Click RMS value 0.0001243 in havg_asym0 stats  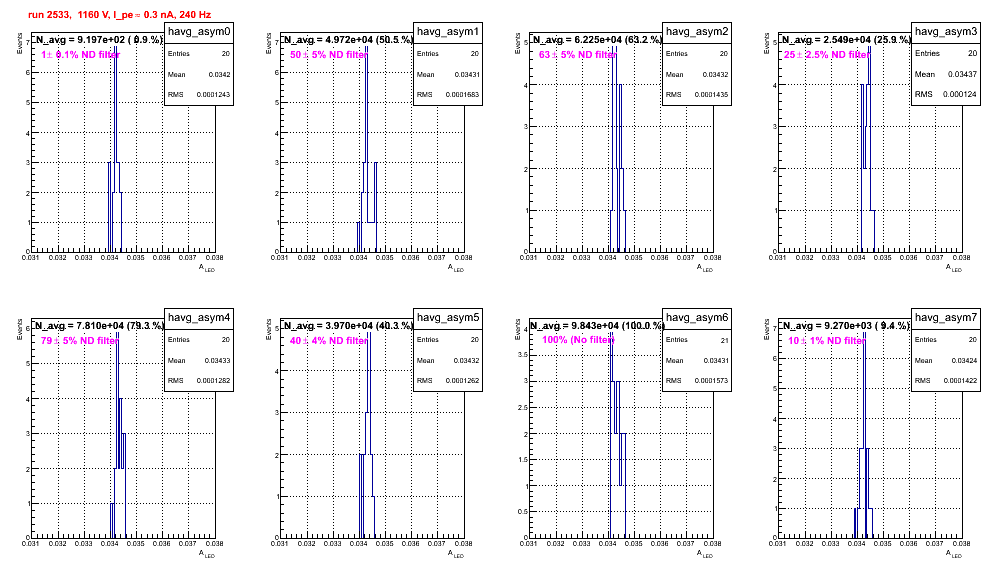click(x=213, y=95)
